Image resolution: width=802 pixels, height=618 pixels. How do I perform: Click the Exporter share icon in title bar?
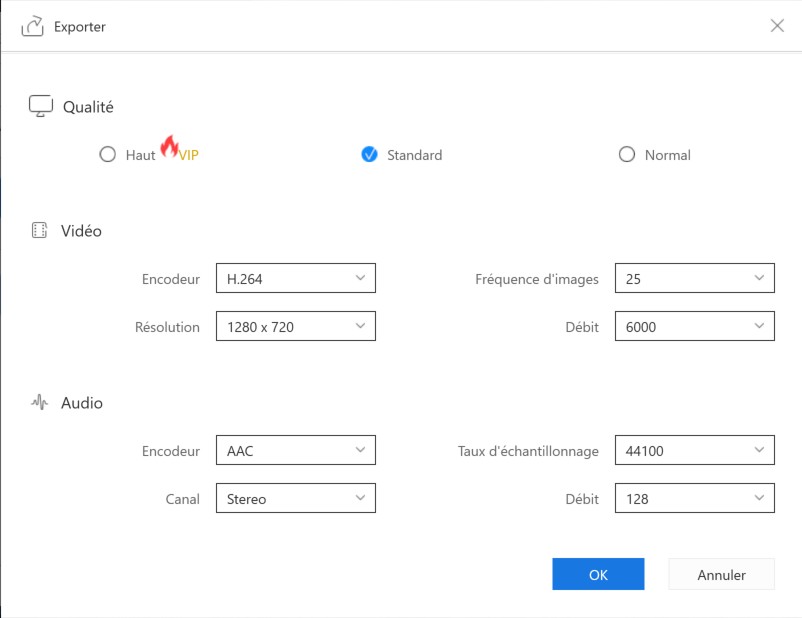click(x=32, y=26)
